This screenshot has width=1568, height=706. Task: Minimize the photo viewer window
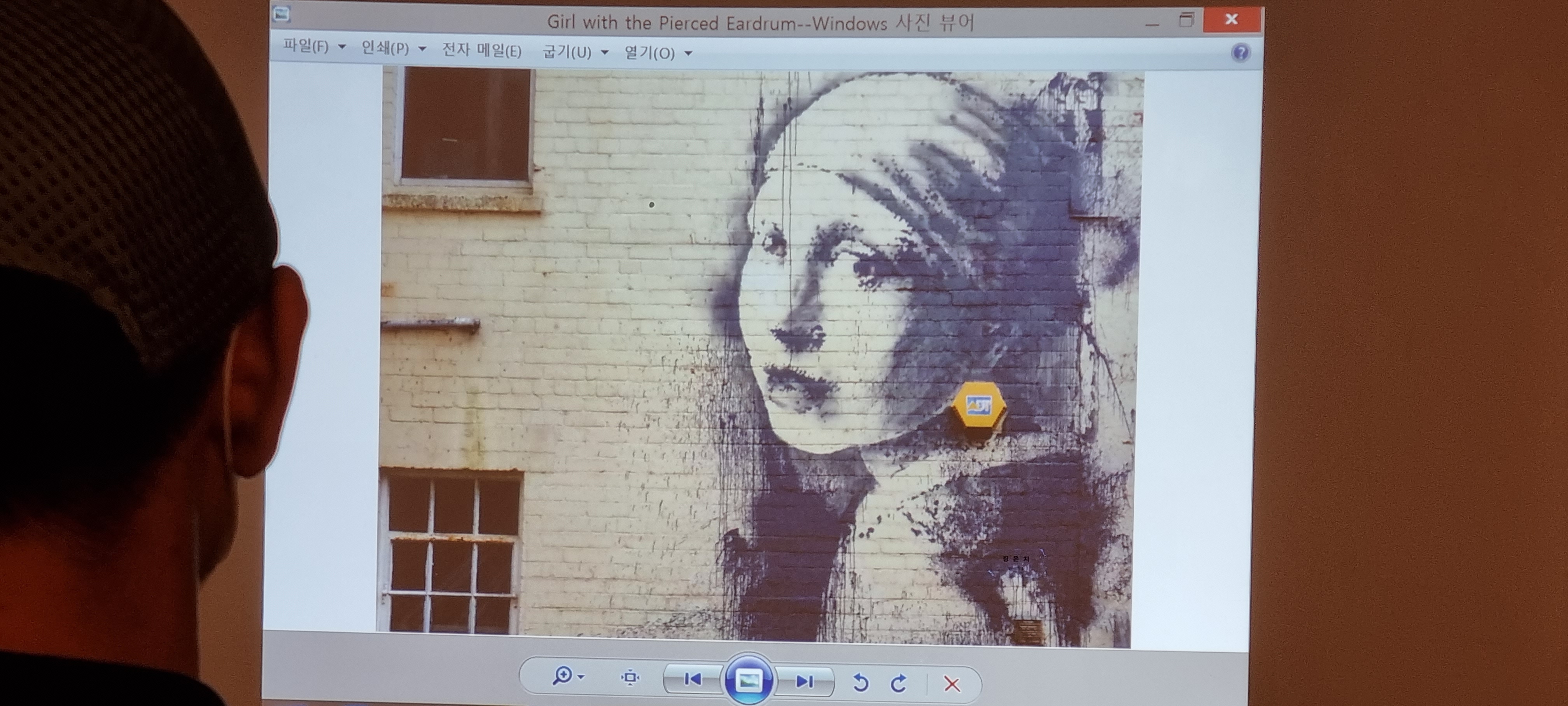click(1151, 24)
